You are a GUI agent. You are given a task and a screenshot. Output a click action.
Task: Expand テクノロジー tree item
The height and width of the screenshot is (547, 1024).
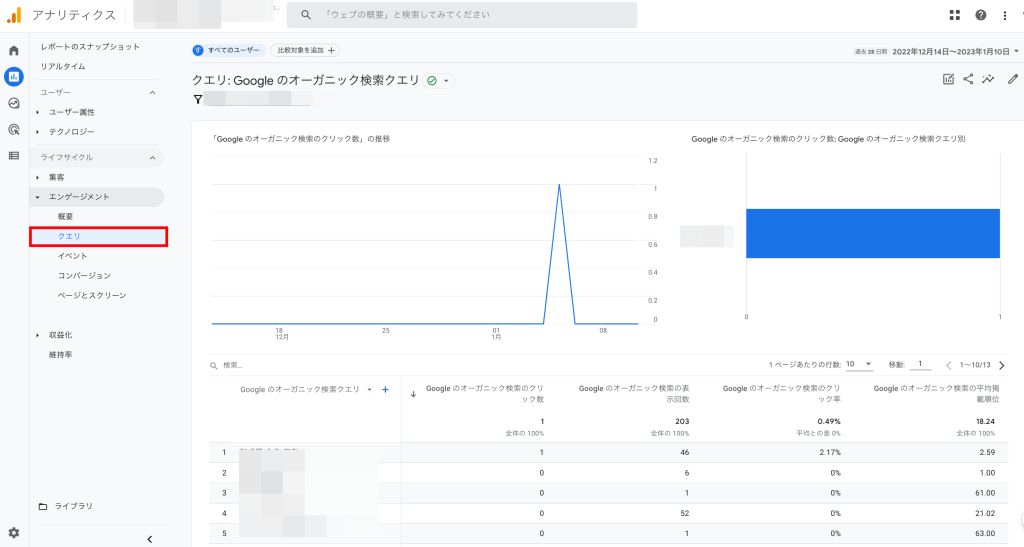pos(37,132)
